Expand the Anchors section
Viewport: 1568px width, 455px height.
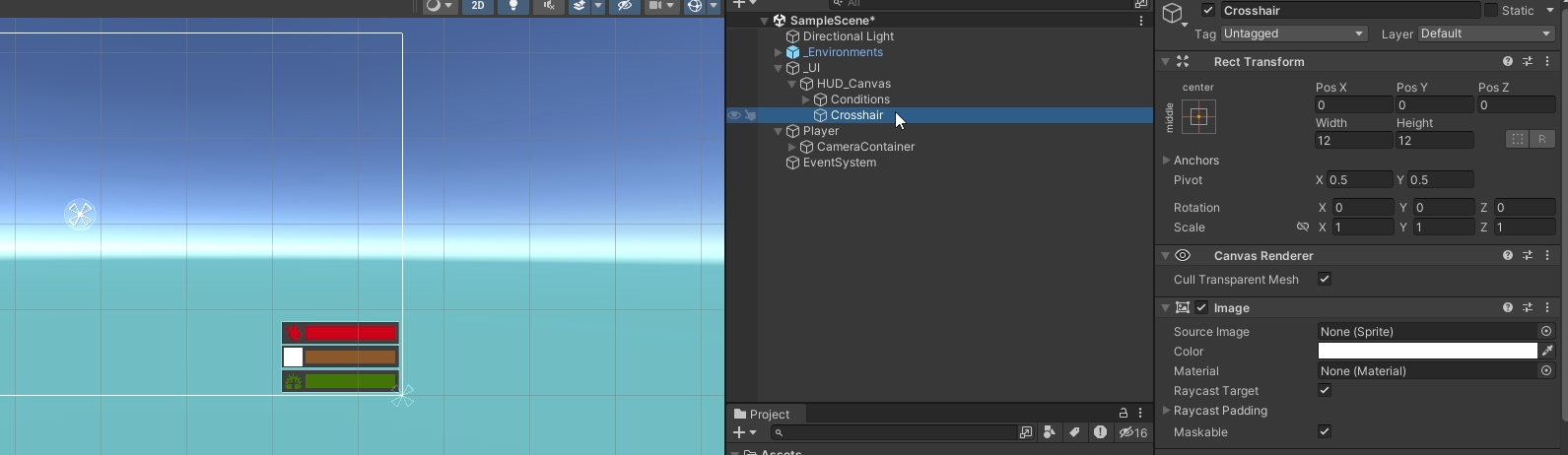tap(1166, 161)
